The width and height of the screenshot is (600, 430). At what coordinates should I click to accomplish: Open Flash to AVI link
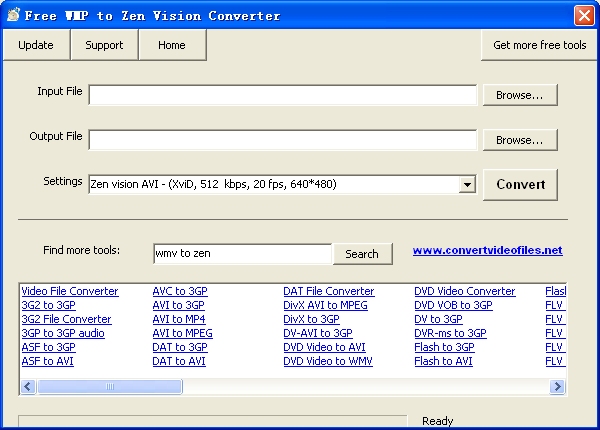[x=443, y=361]
